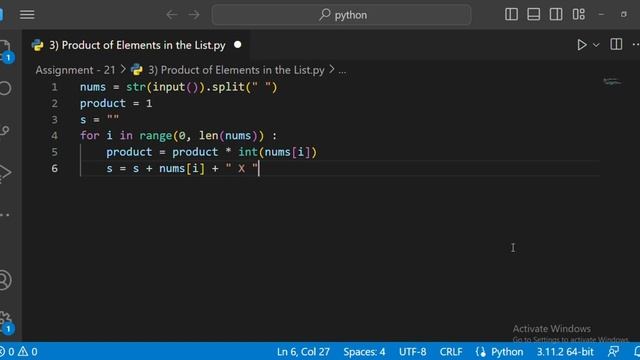Go forward using the right navigation arrow
This screenshot has height=360, width=640.
click(194, 15)
